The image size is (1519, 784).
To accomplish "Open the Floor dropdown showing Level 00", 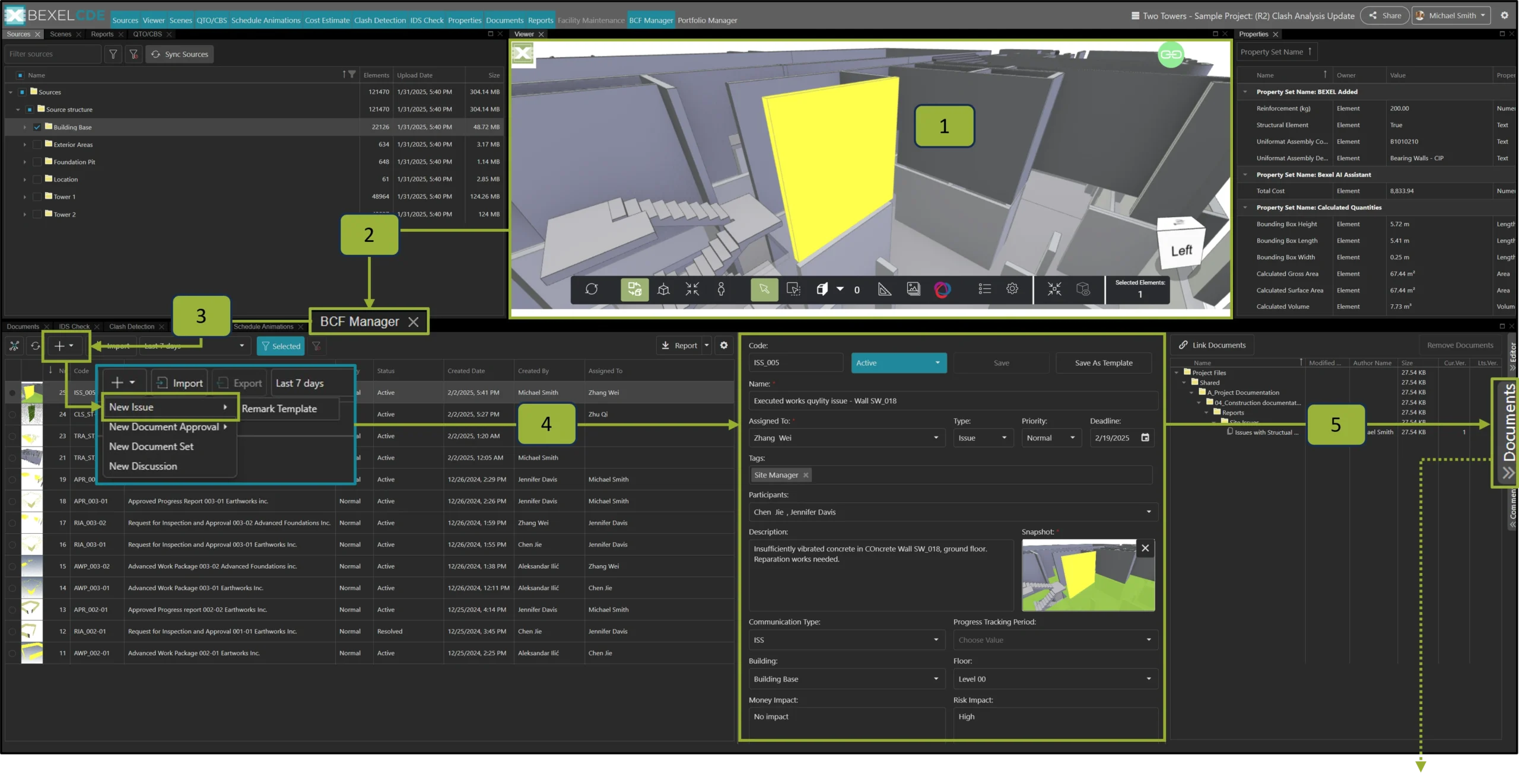I will 1055,679.
